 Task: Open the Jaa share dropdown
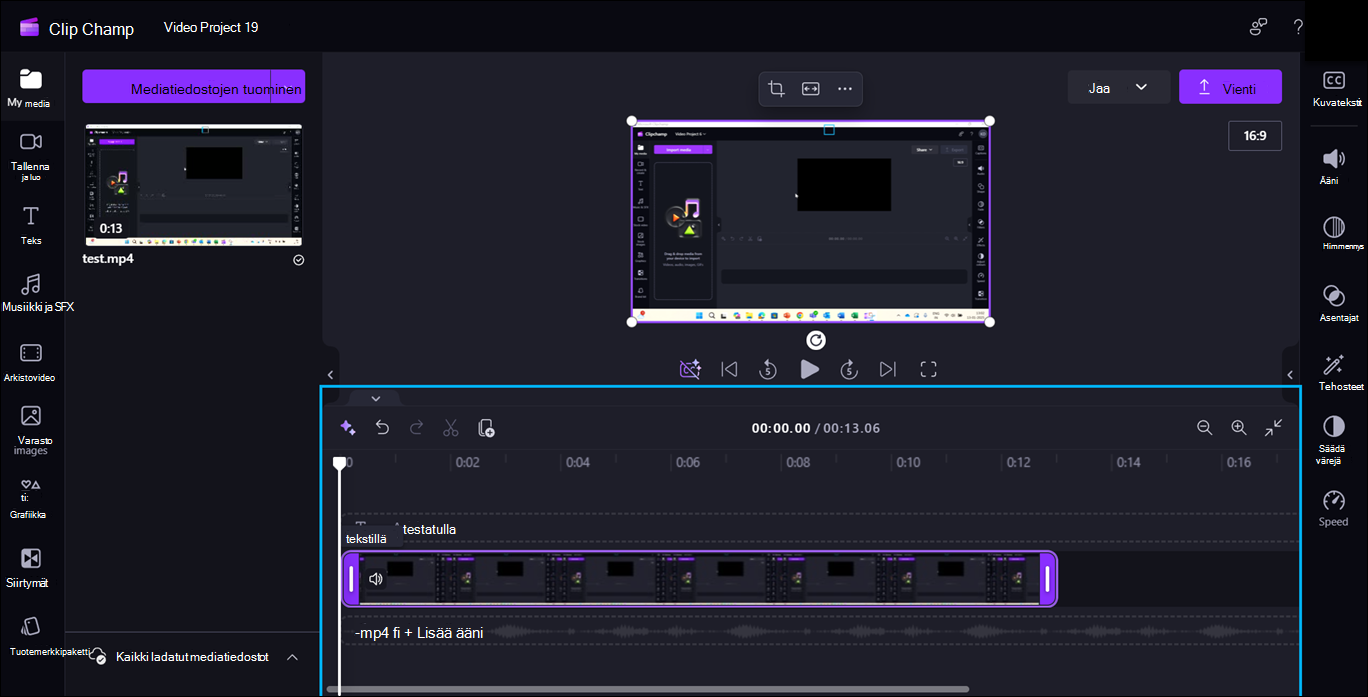(x=1118, y=87)
